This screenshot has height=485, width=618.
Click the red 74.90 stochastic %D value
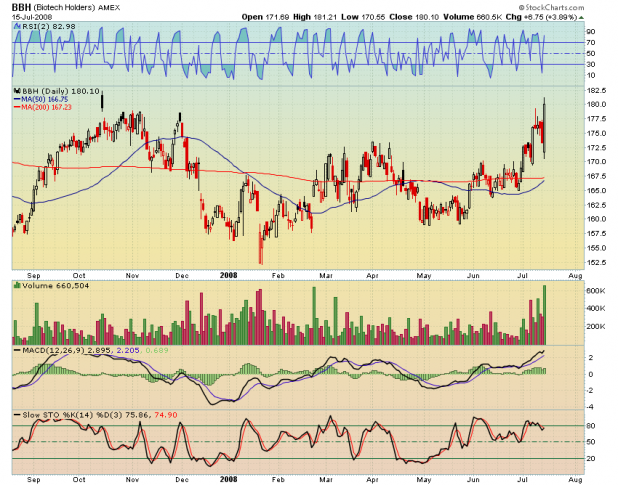tap(166, 415)
